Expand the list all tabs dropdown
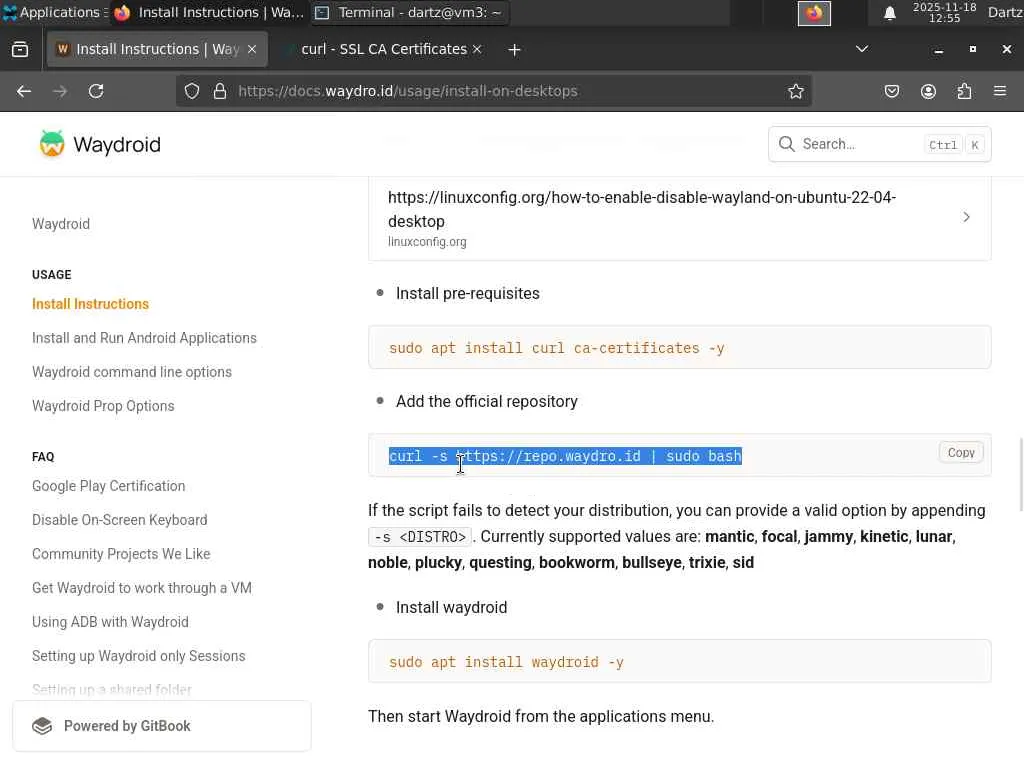The width and height of the screenshot is (1024, 768). pos(862,49)
